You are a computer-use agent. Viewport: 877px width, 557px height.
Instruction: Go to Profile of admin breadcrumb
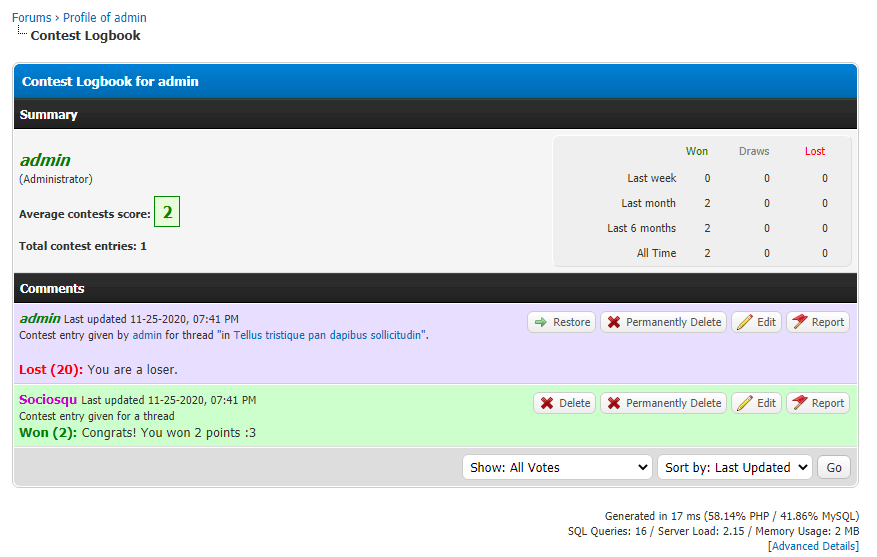click(x=105, y=18)
